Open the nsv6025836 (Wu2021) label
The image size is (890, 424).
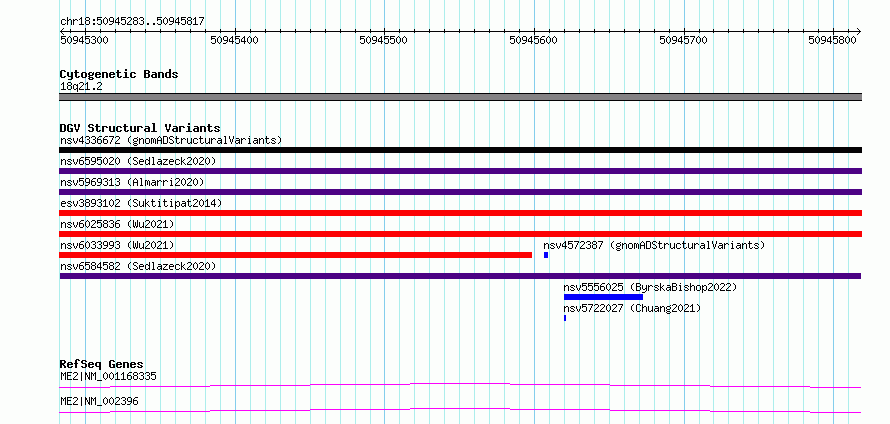point(117,224)
